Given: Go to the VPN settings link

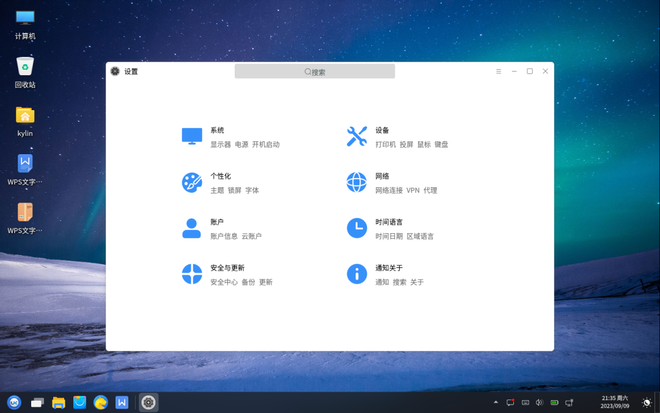Looking at the screenshot, I should click(x=412, y=191).
